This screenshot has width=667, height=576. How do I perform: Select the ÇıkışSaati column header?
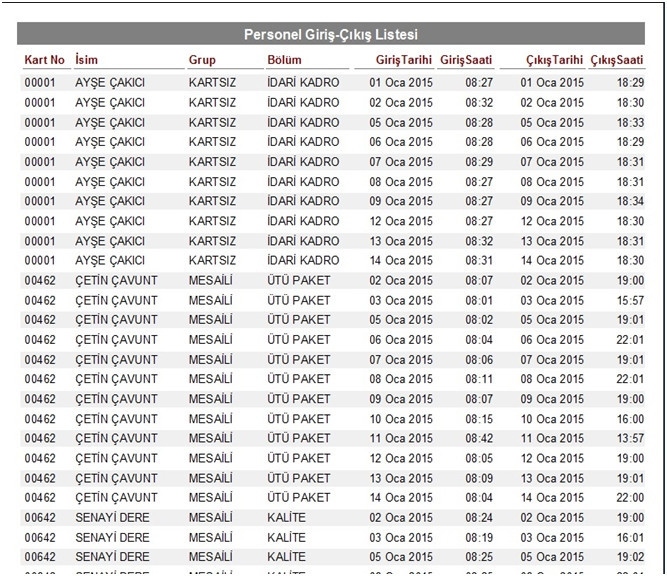click(617, 60)
